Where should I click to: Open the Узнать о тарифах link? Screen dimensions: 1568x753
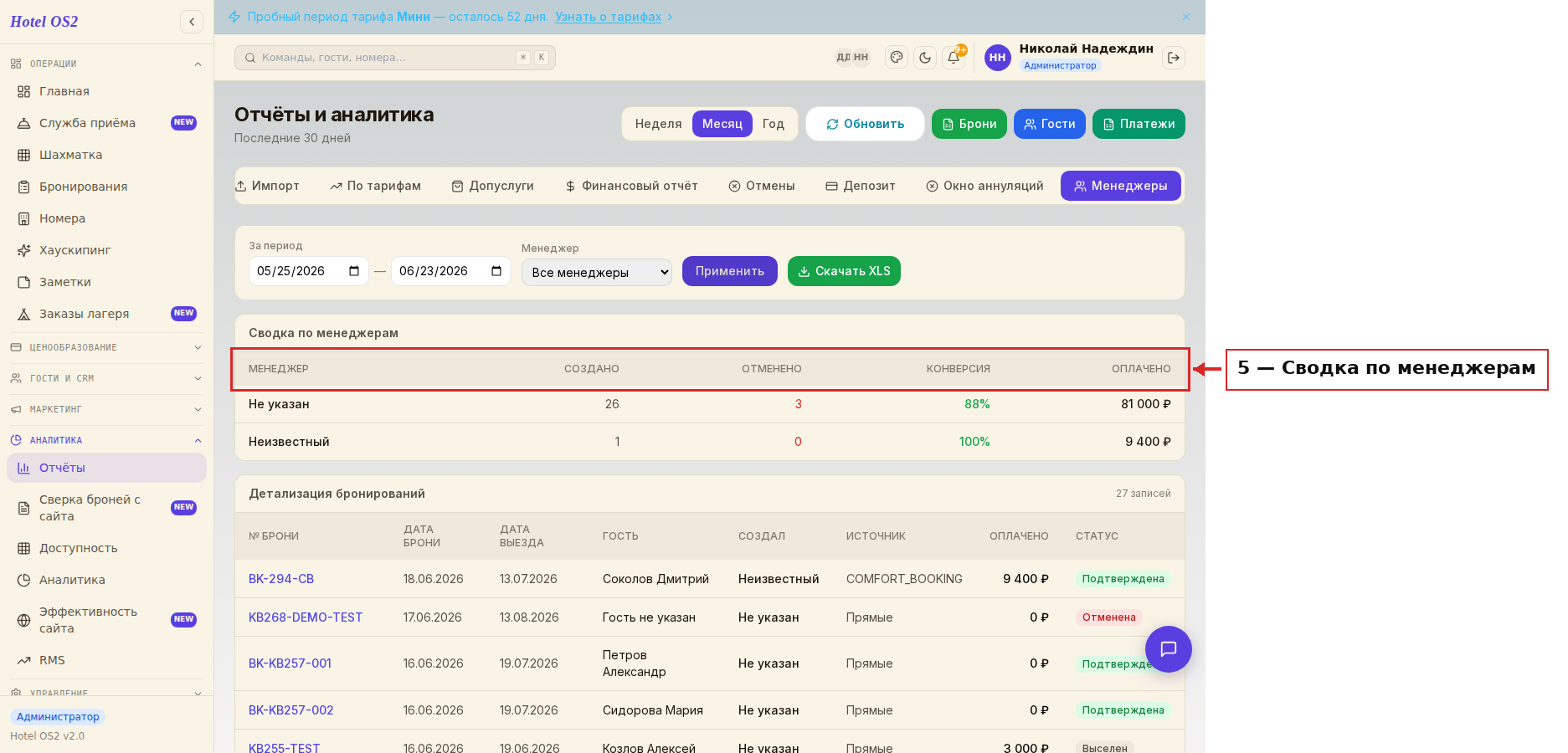(608, 17)
